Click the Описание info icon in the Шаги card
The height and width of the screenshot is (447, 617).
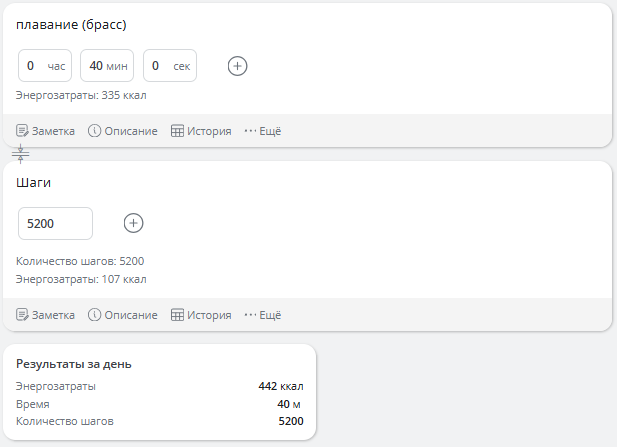pos(96,315)
